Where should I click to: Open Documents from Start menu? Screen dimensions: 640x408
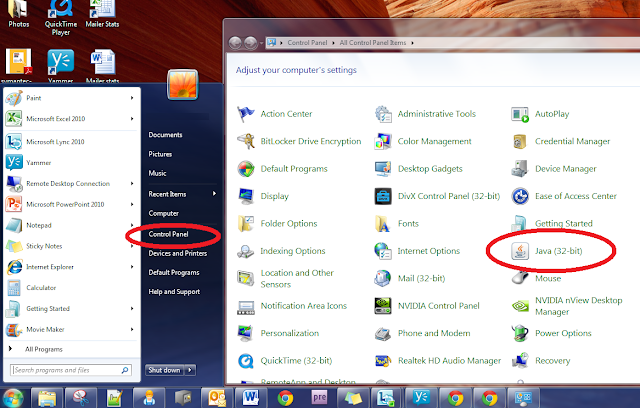tap(165, 135)
